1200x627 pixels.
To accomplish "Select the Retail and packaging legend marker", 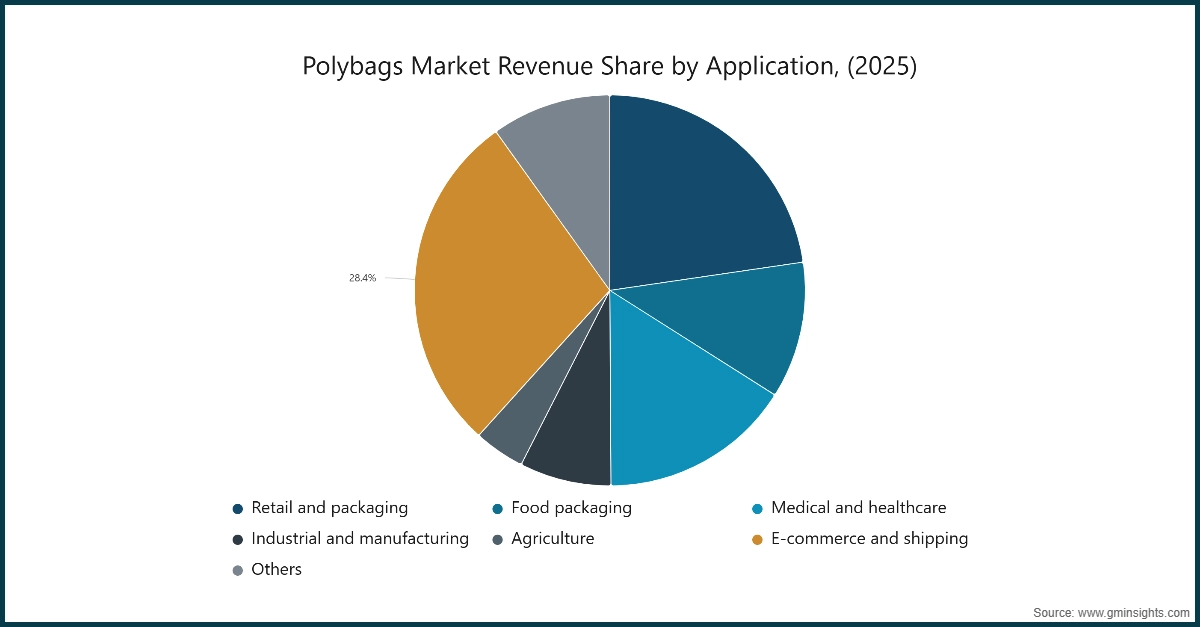I will (x=238, y=507).
